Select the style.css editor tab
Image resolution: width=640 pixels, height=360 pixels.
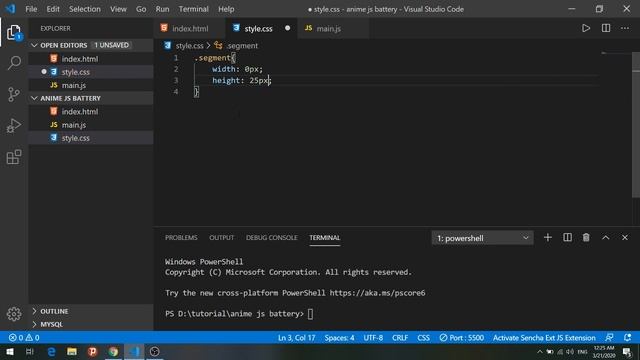coord(261,28)
